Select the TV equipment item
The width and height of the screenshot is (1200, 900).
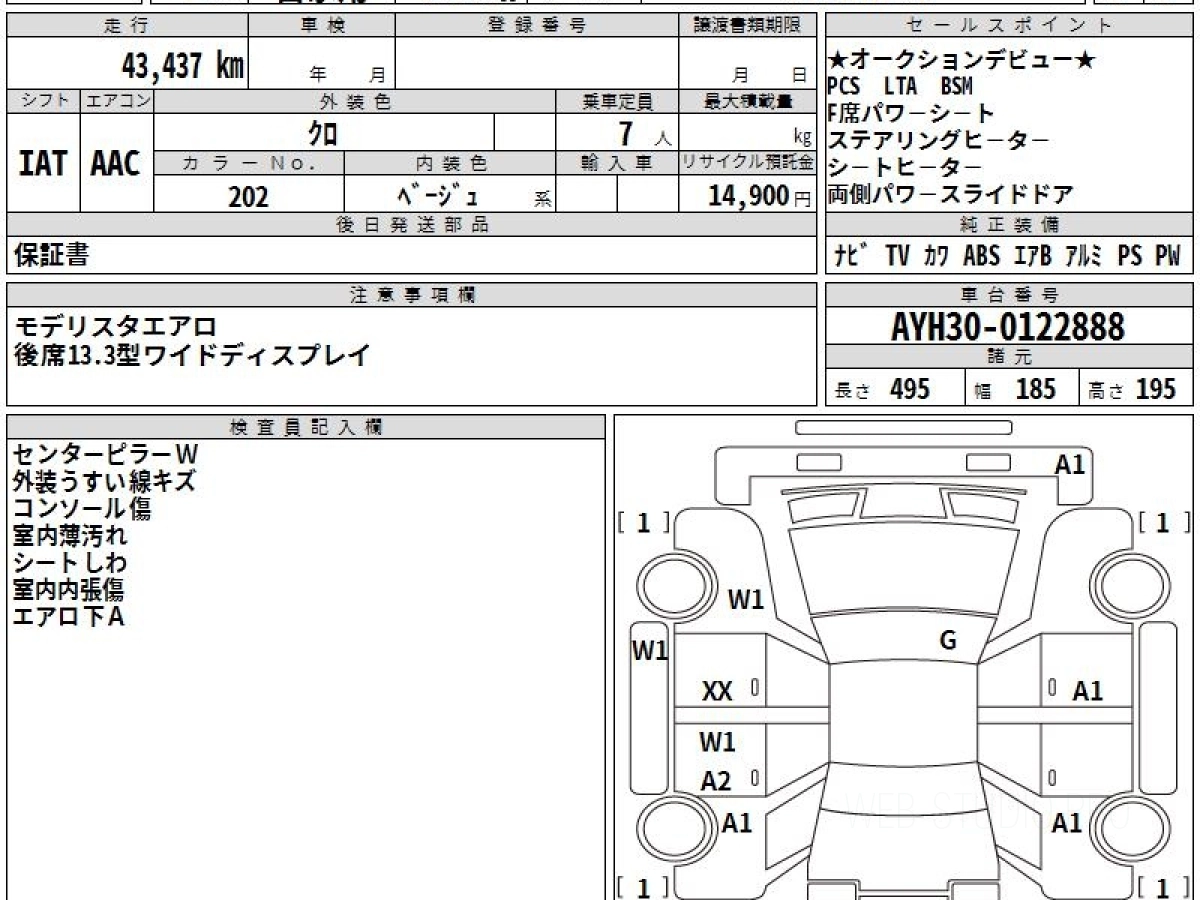tap(897, 256)
